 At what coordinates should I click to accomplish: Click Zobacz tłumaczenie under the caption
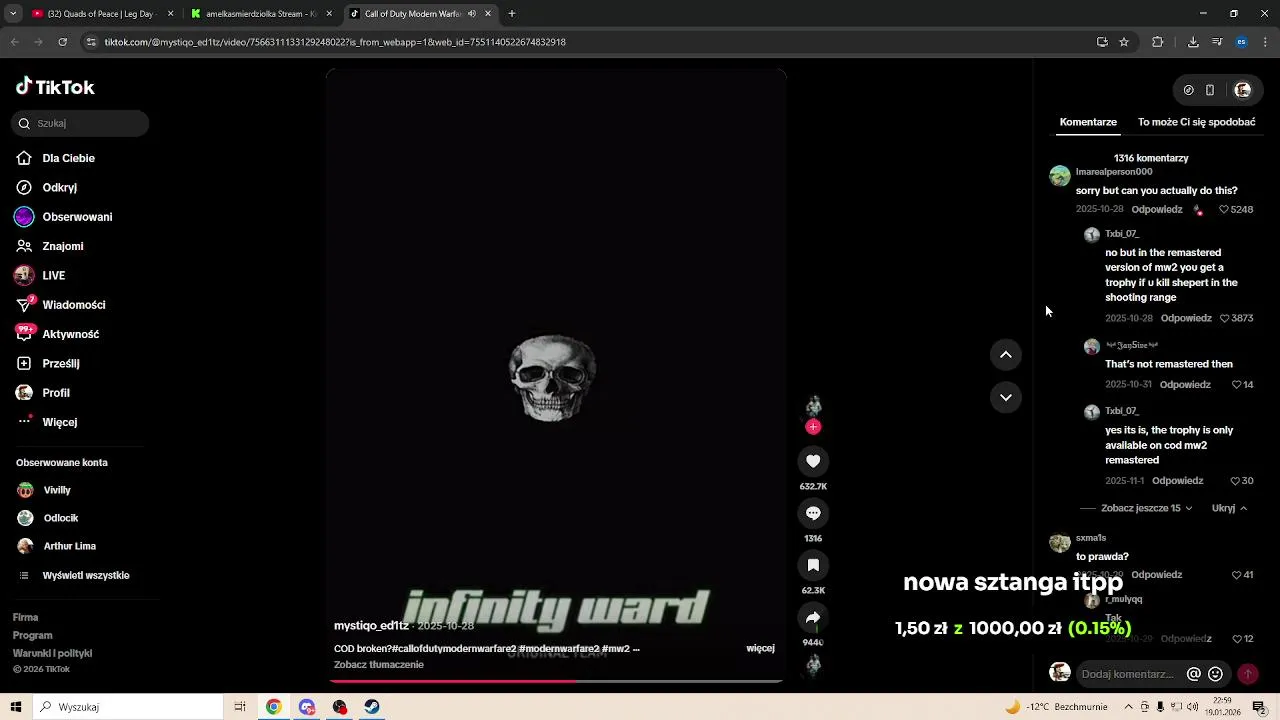click(379, 665)
